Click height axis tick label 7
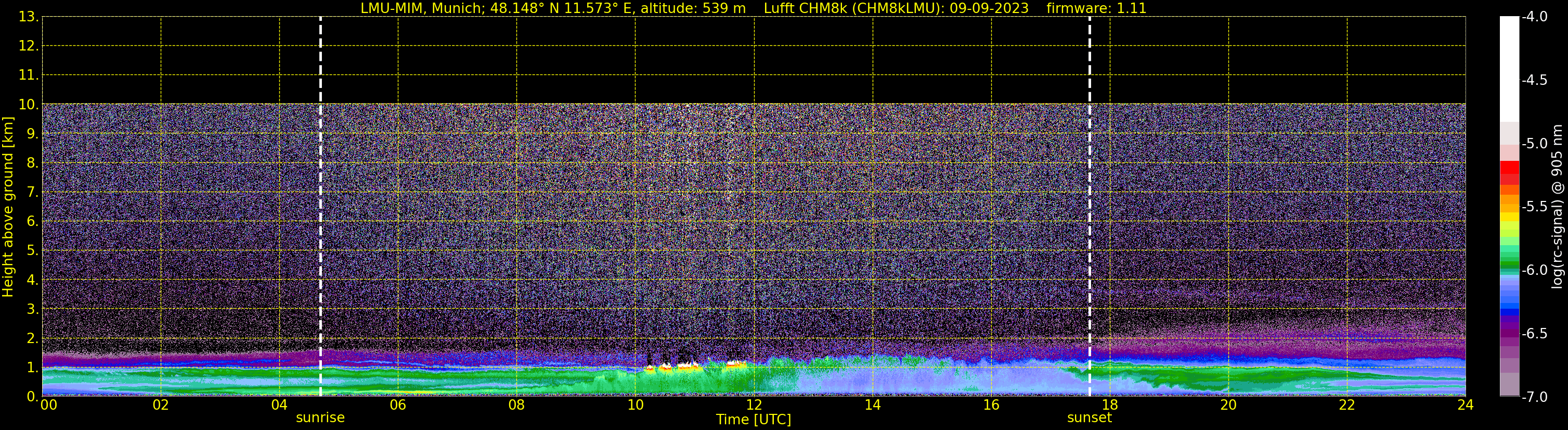Screen dimensions: 1568x430 click(x=32, y=193)
